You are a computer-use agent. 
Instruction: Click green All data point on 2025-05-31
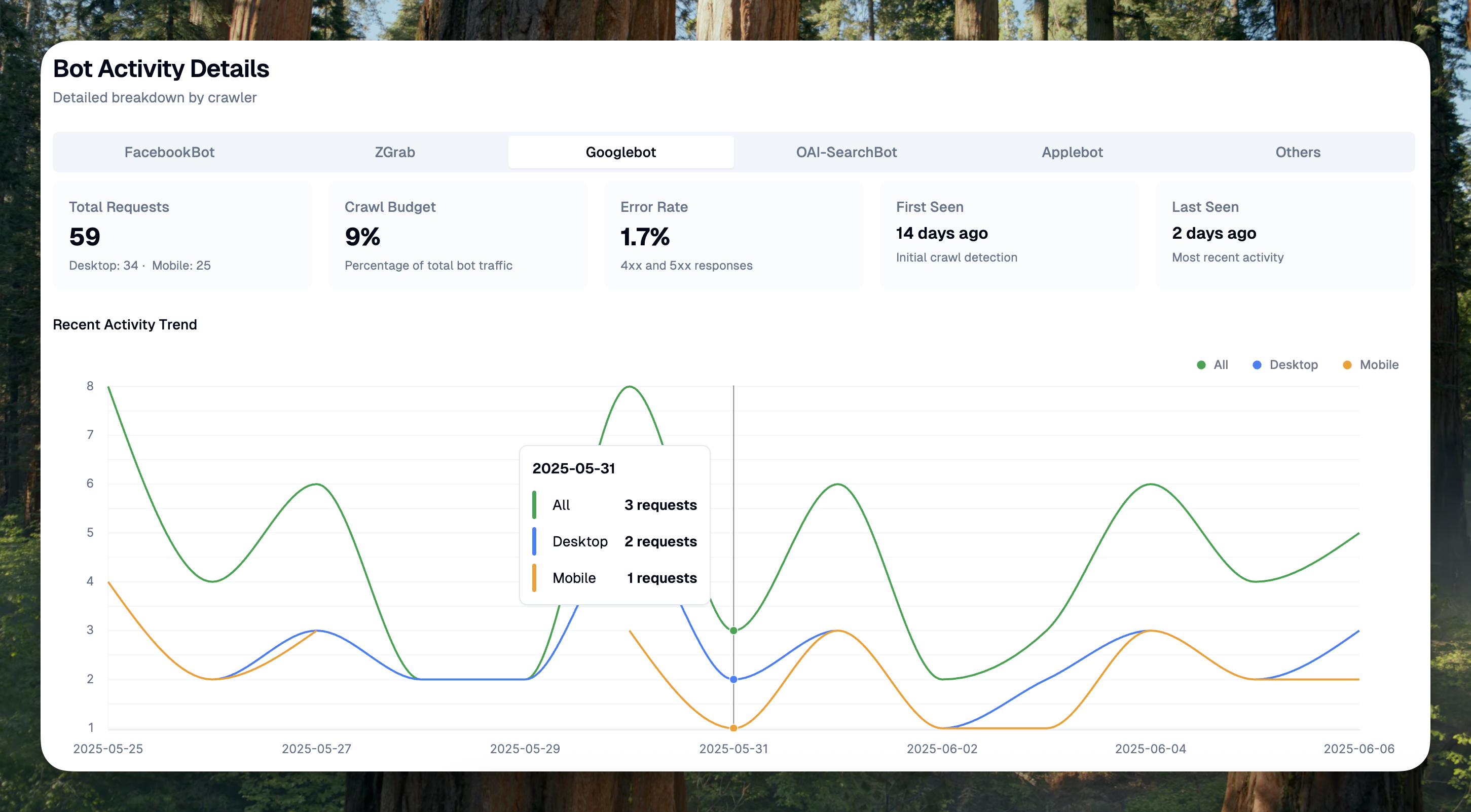tap(733, 631)
